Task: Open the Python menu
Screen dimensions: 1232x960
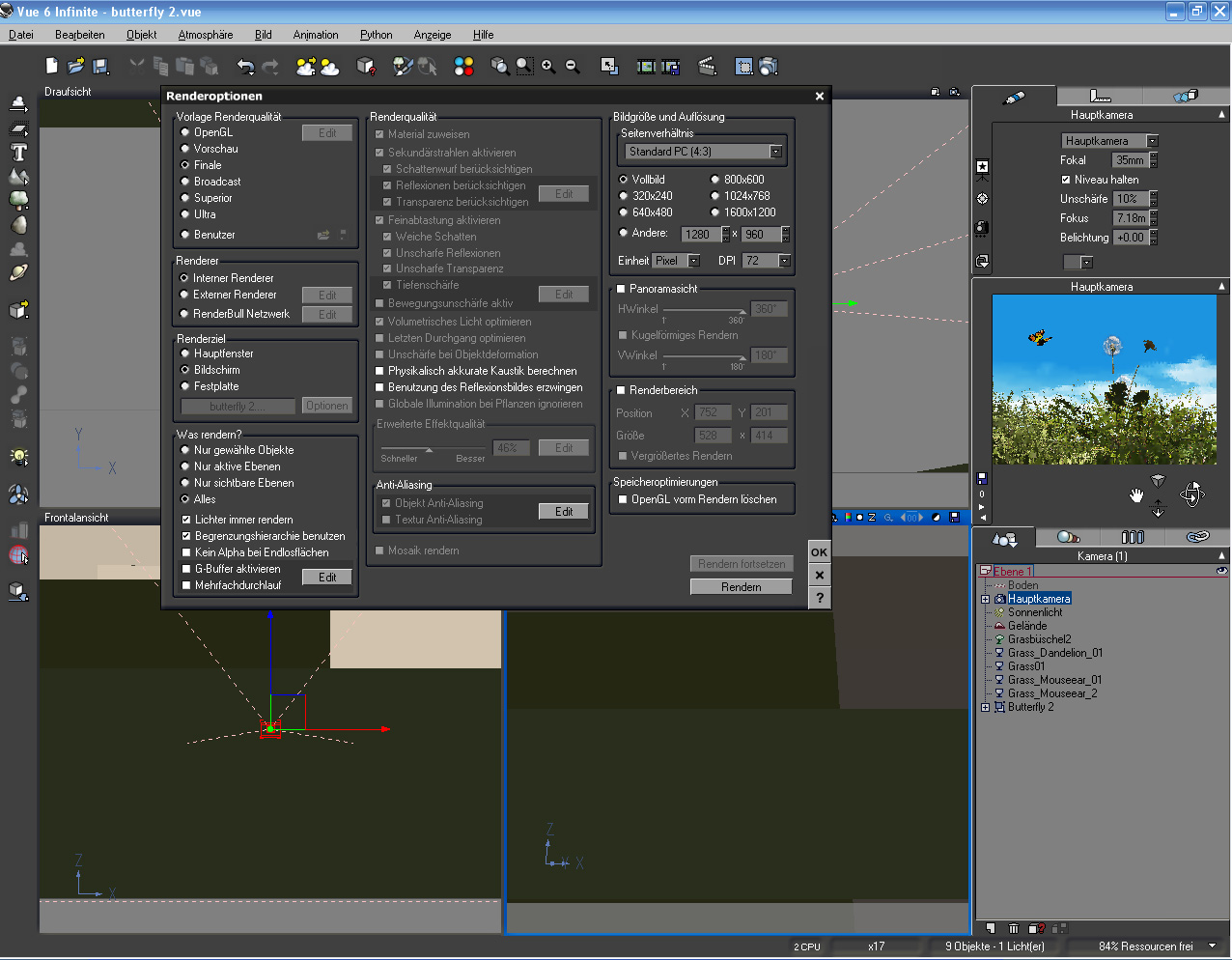Action: pos(376,35)
